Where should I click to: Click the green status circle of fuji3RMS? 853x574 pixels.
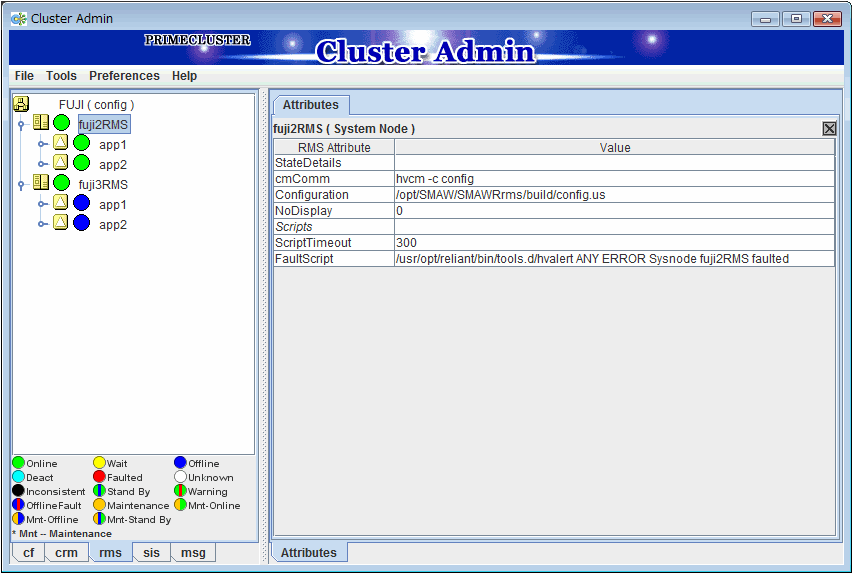(x=61, y=183)
